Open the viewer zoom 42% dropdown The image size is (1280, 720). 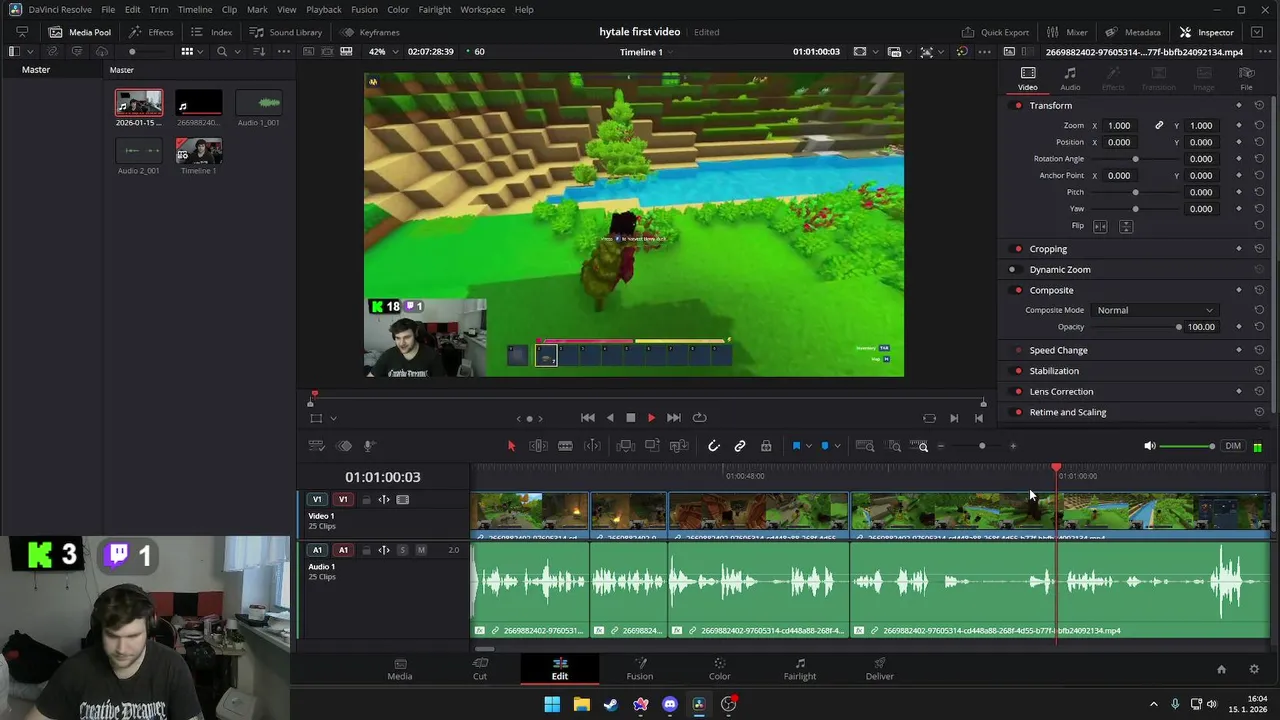[385, 51]
